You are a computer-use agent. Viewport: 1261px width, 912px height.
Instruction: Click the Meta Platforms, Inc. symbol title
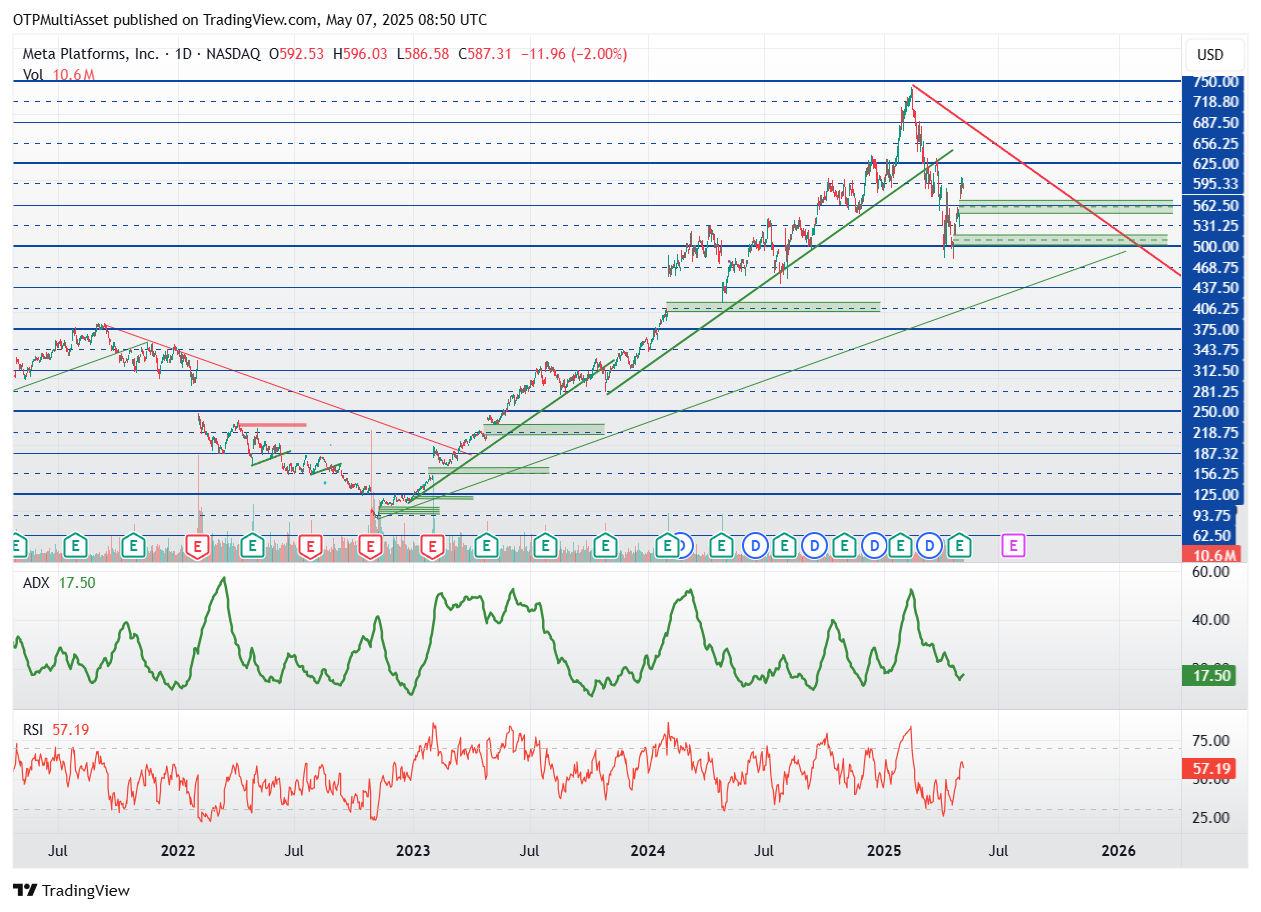(92, 54)
